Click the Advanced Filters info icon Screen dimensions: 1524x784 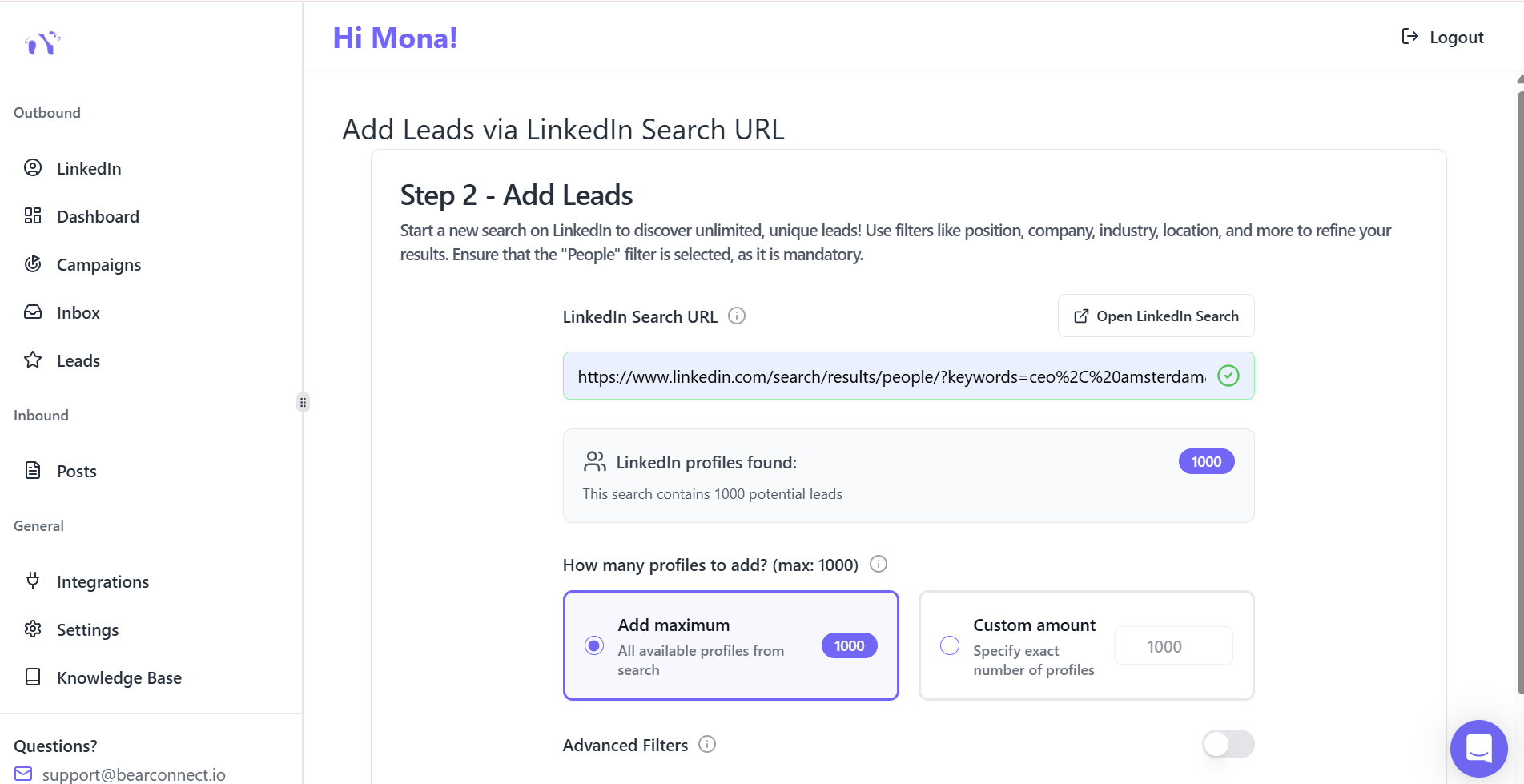point(707,745)
